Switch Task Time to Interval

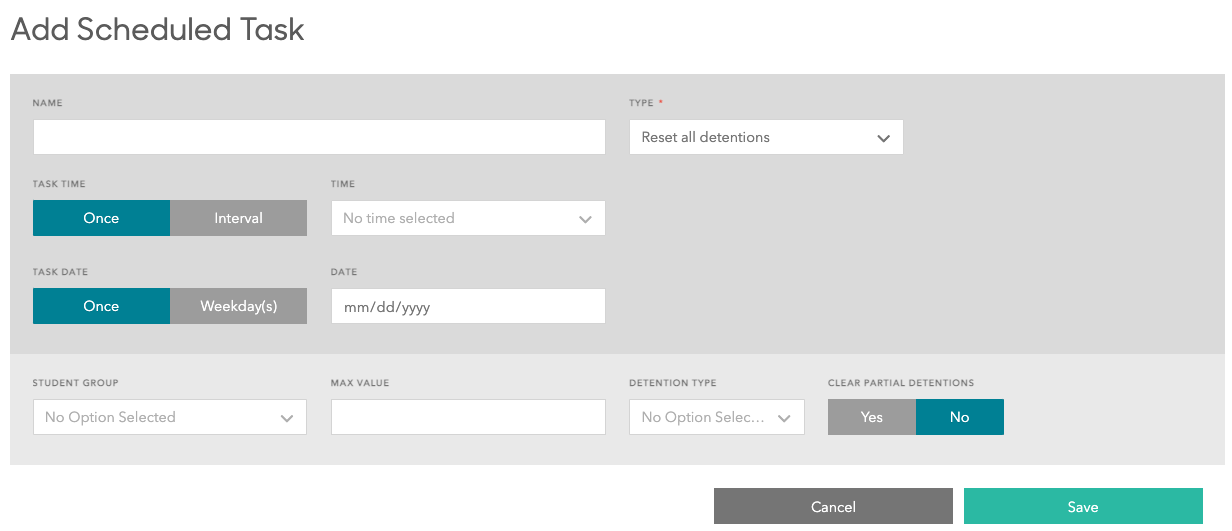(238, 218)
